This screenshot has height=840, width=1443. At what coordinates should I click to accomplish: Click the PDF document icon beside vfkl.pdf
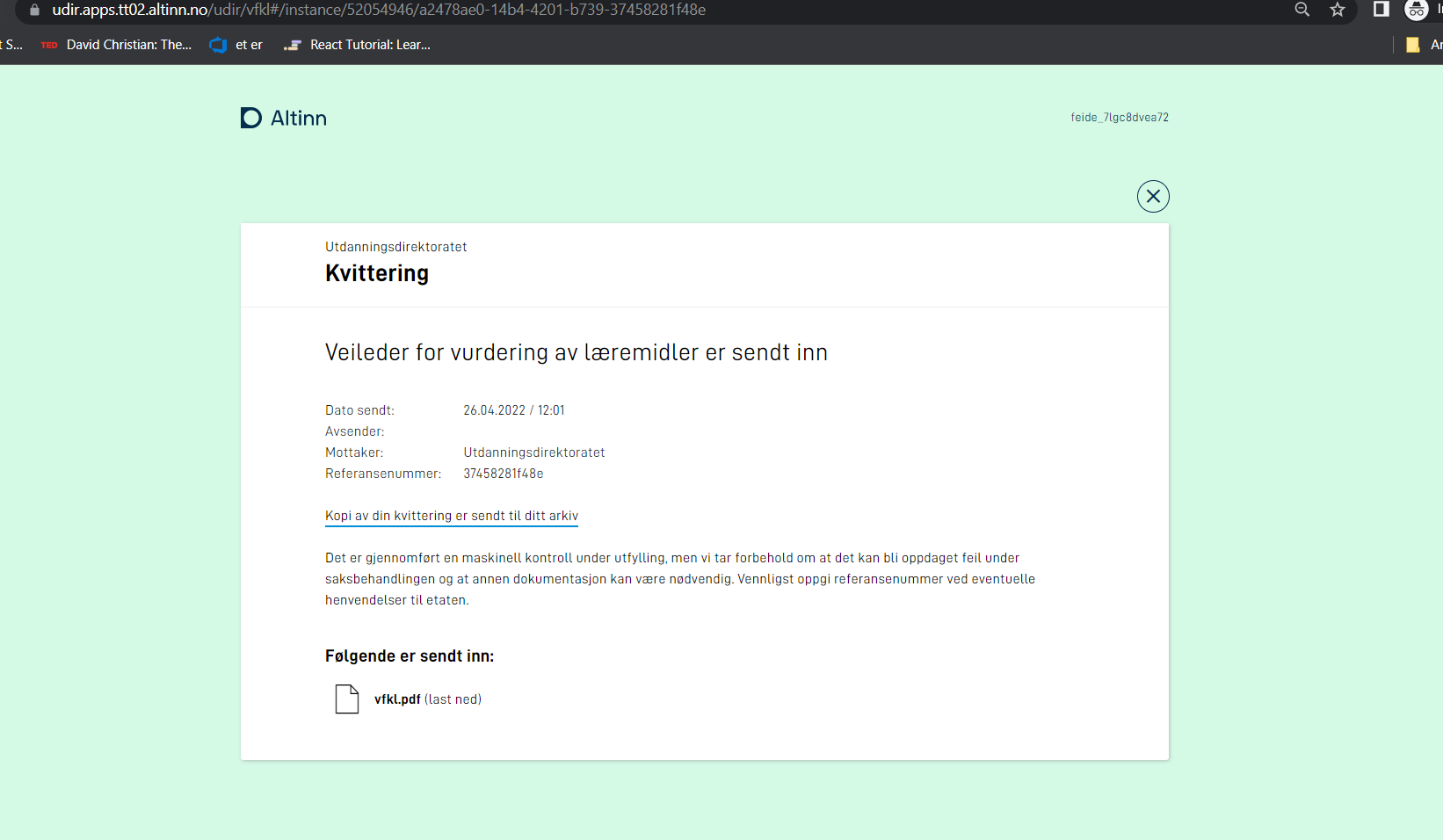pos(347,699)
